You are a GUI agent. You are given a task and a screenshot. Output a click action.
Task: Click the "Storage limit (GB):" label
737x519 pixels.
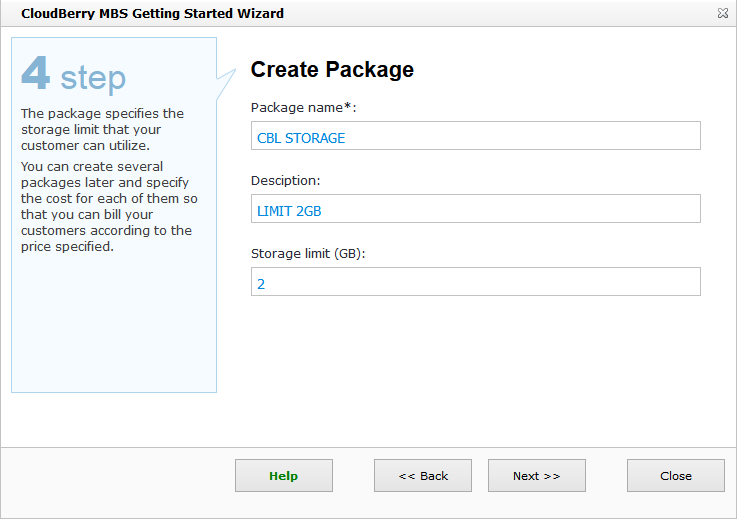(308, 254)
